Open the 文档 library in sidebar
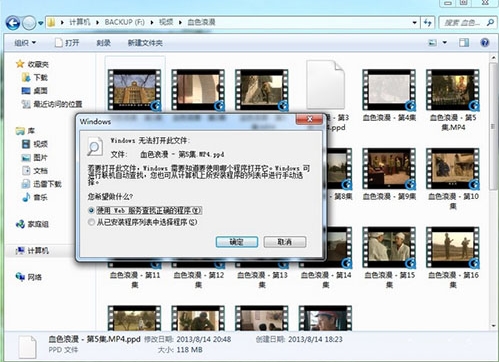The image size is (499, 362). tap(35, 171)
